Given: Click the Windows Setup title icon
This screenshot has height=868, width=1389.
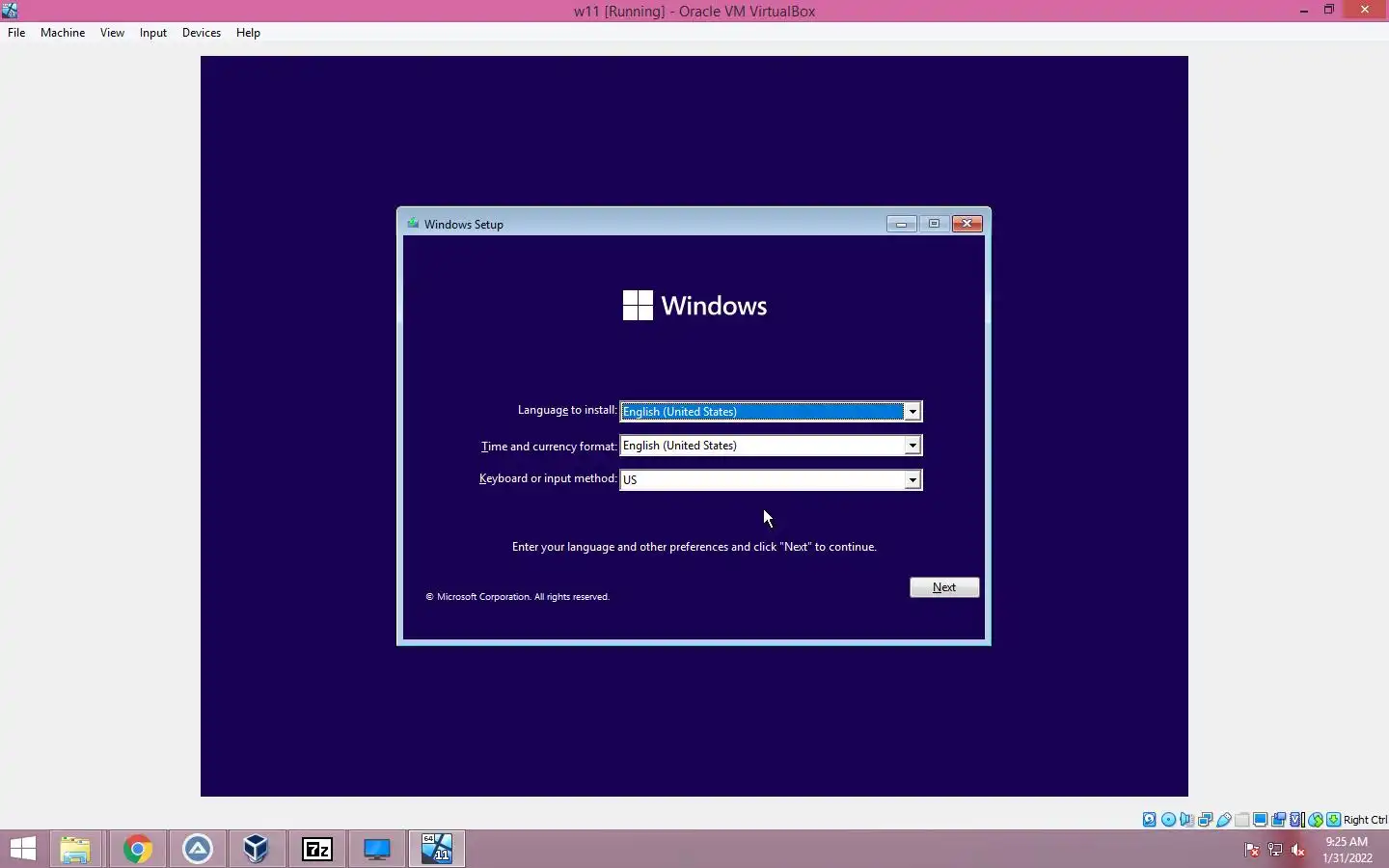Looking at the screenshot, I should (413, 224).
